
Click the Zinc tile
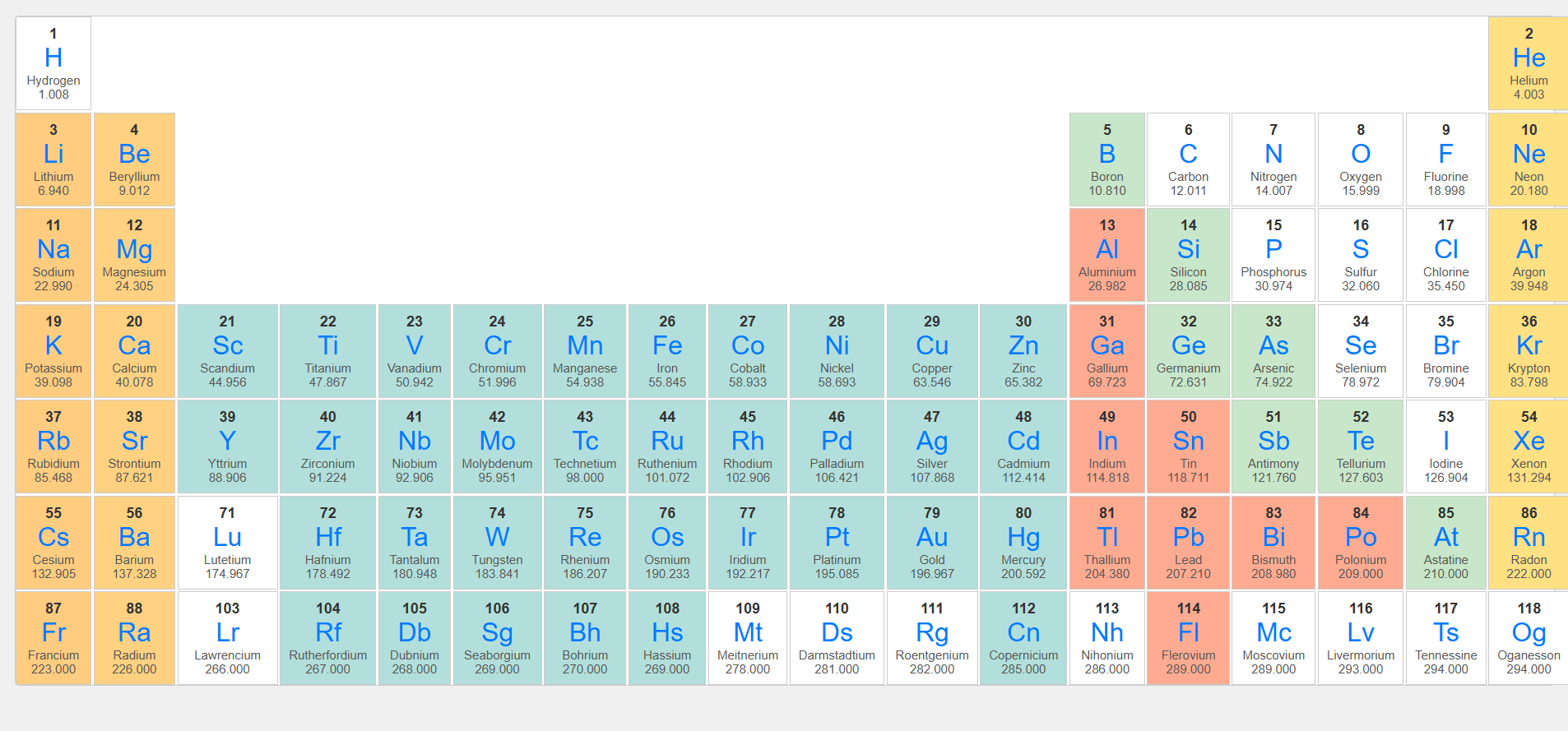coord(1023,351)
